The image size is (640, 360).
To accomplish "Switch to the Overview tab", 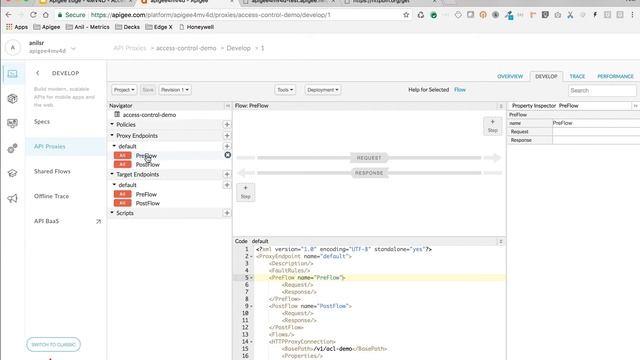I will tap(510, 76).
